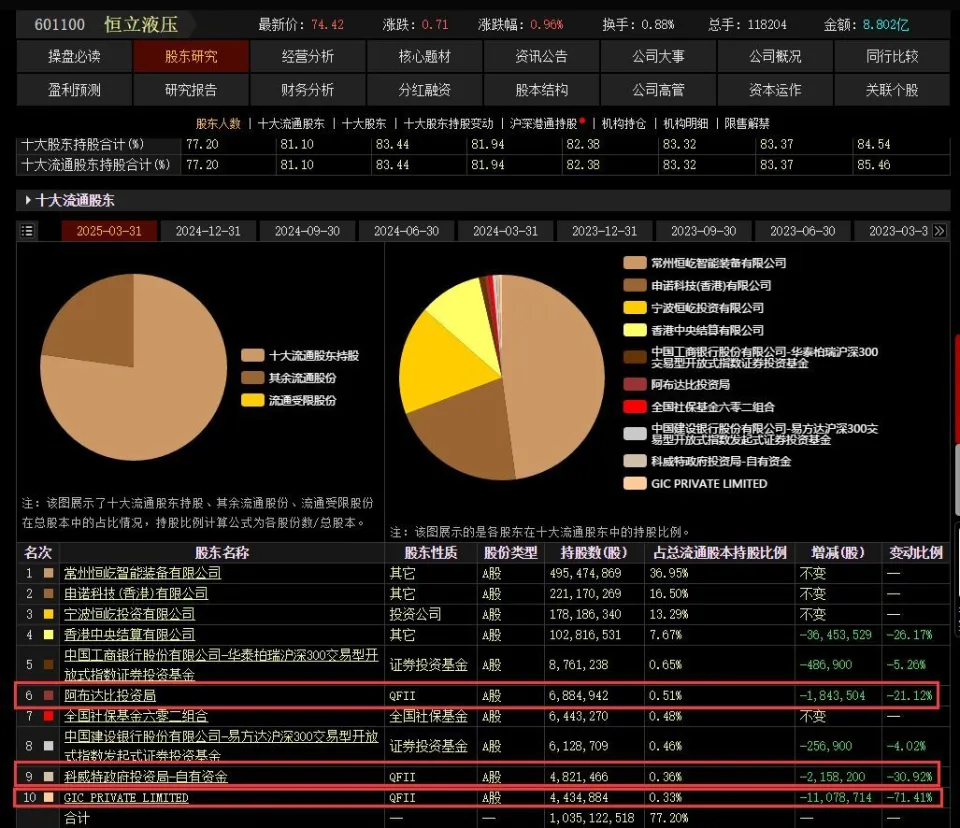Click the list view icon beside date tabs
Viewport: 960px width, 828px height.
27,231
